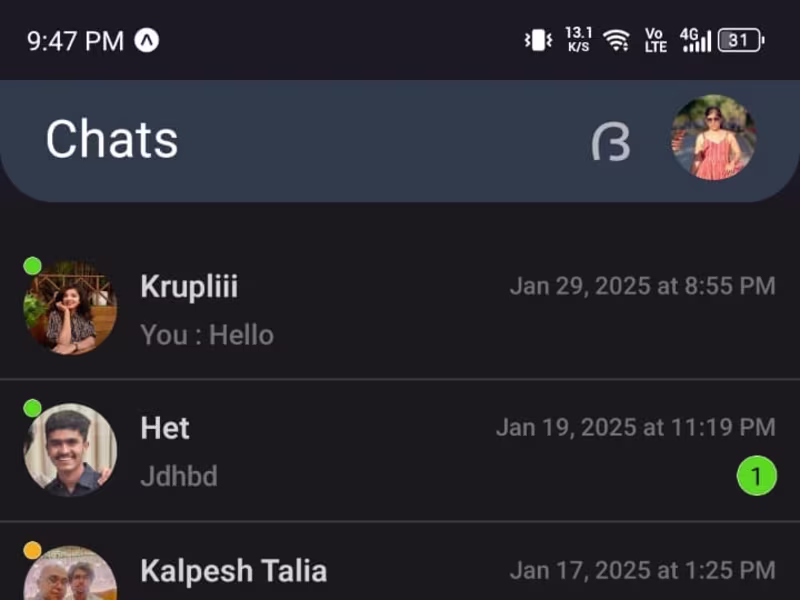This screenshot has width=800, height=600.
Task: Tap the vibrate mode icon in status bar
Action: point(539,41)
